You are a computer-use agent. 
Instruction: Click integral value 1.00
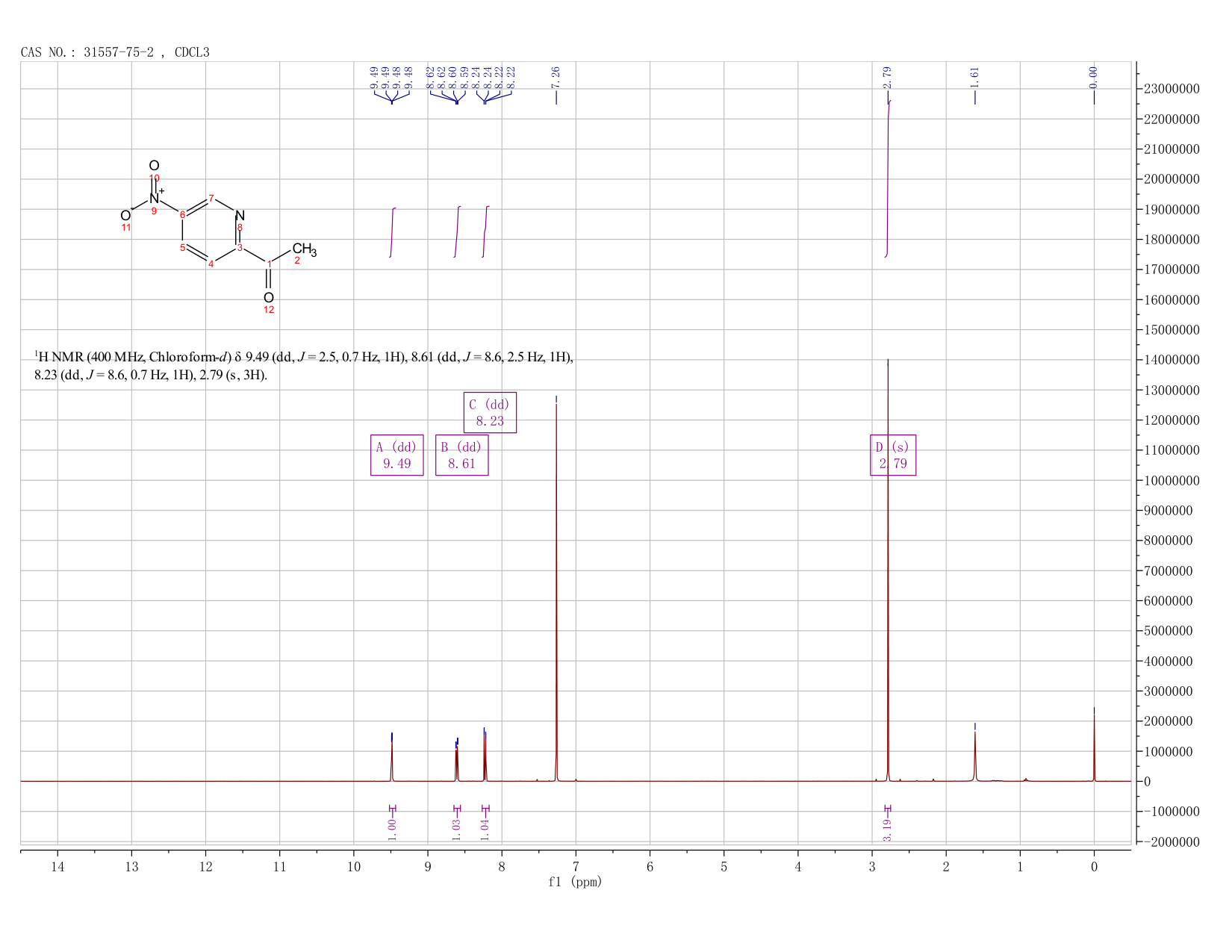pyautogui.click(x=392, y=829)
